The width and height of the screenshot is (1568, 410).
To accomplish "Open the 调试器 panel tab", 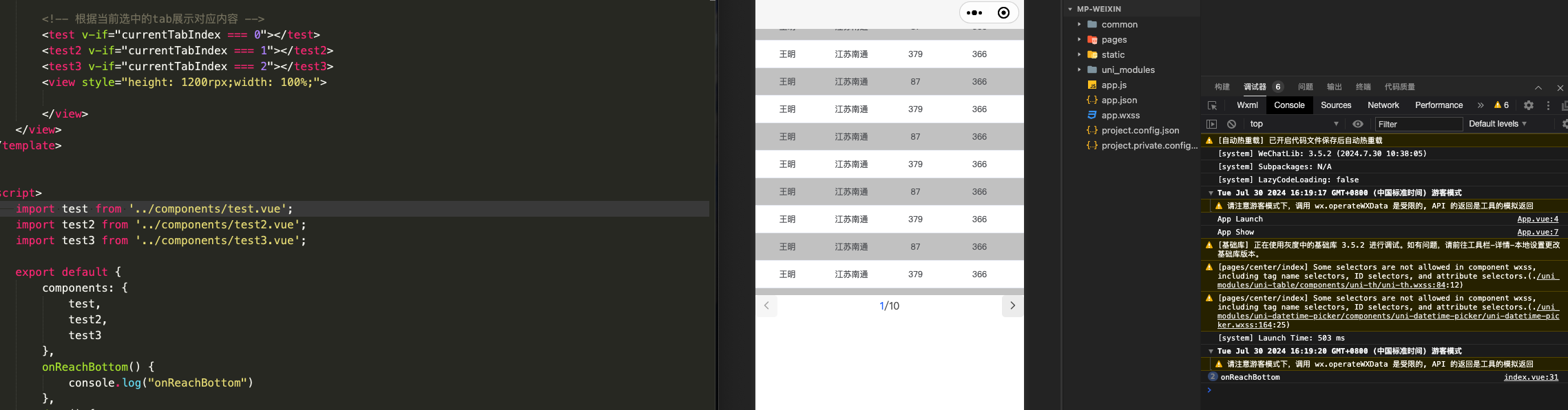I will pos(1255,87).
